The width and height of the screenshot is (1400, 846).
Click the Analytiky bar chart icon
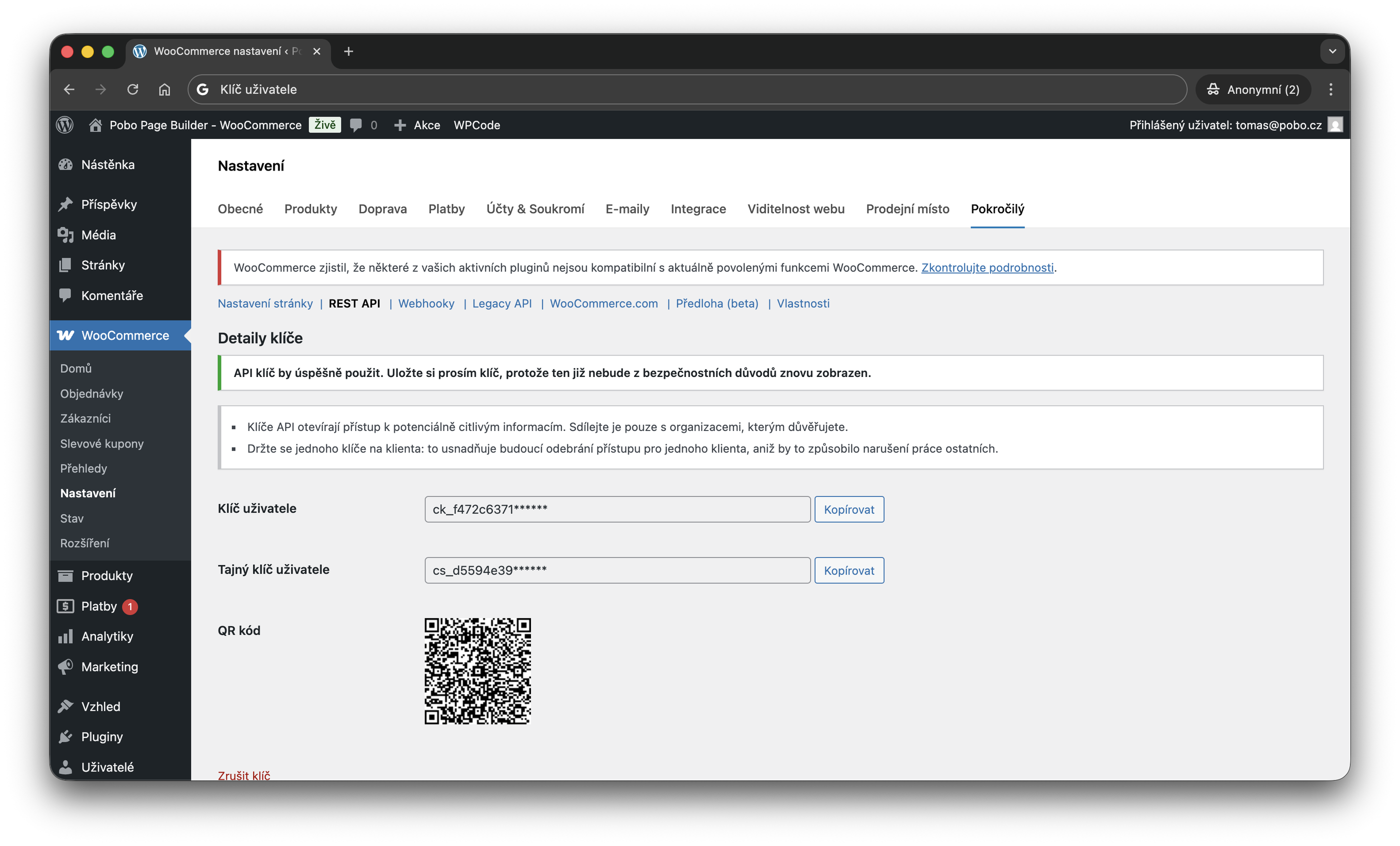(x=66, y=636)
